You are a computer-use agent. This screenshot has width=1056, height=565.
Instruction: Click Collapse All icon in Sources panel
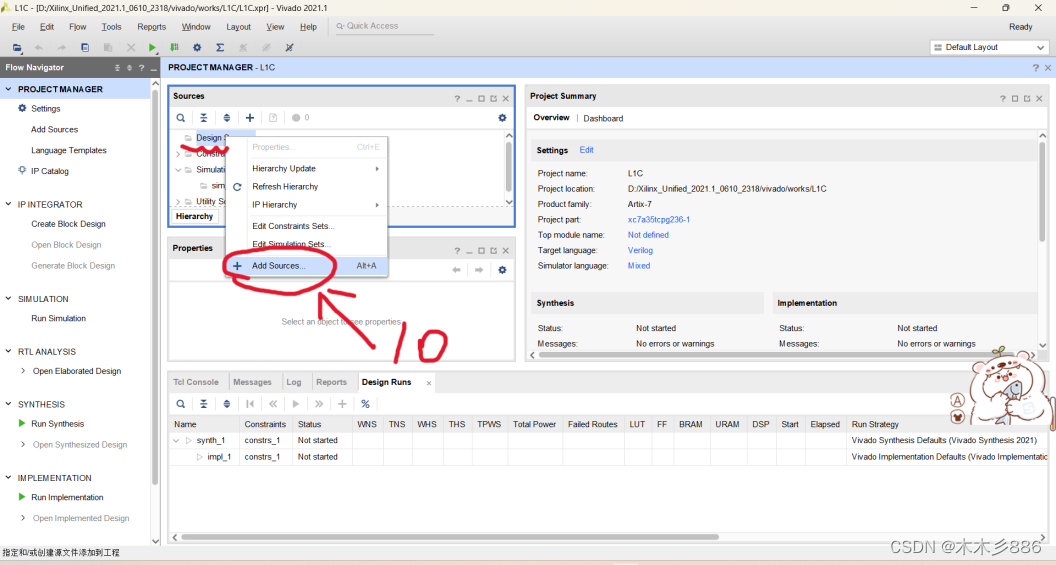(x=203, y=118)
